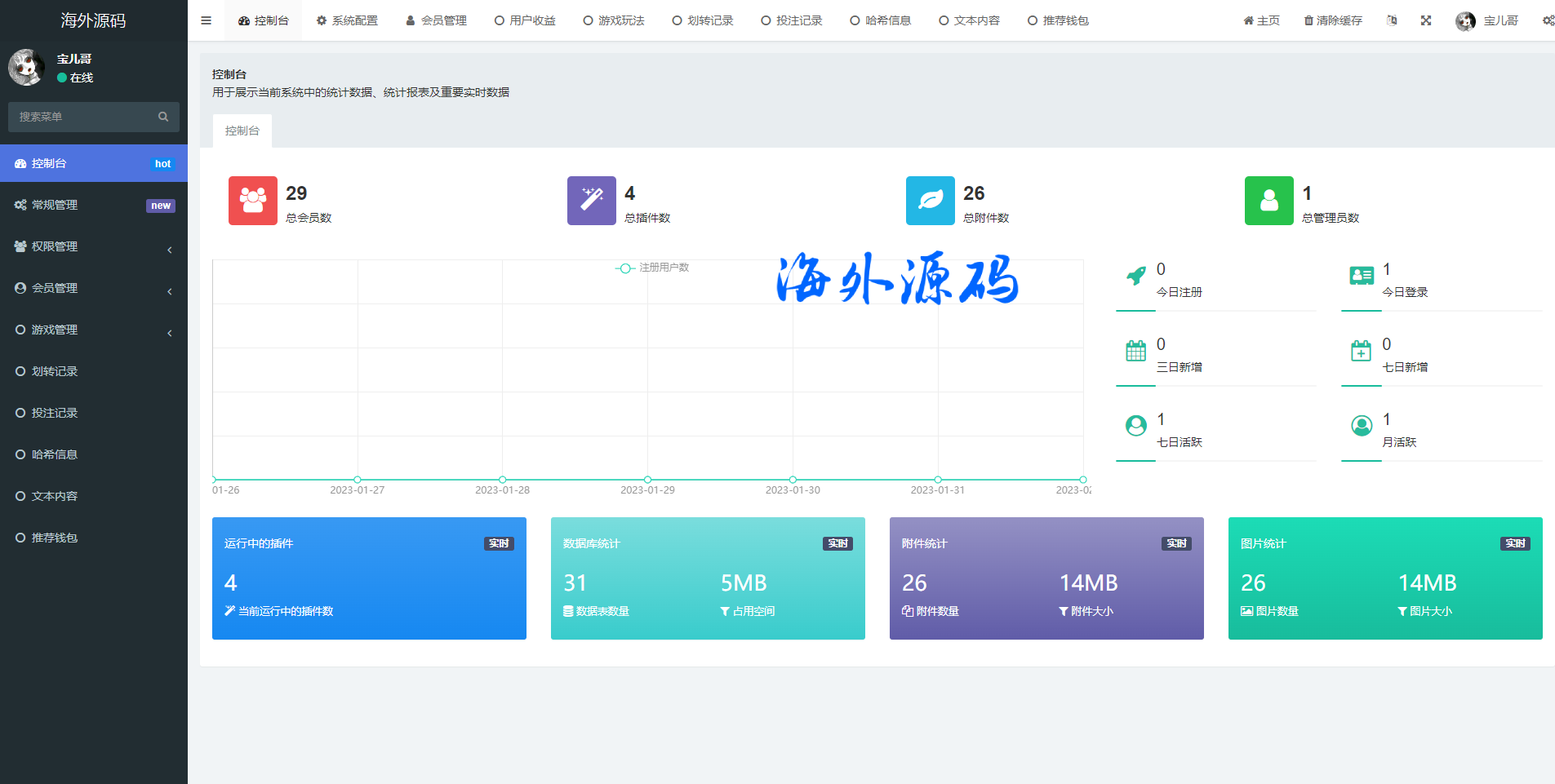Click the 搜索菜单 search input field
Image resolution: width=1555 pixels, height=784 pixels.
point(86,117)
